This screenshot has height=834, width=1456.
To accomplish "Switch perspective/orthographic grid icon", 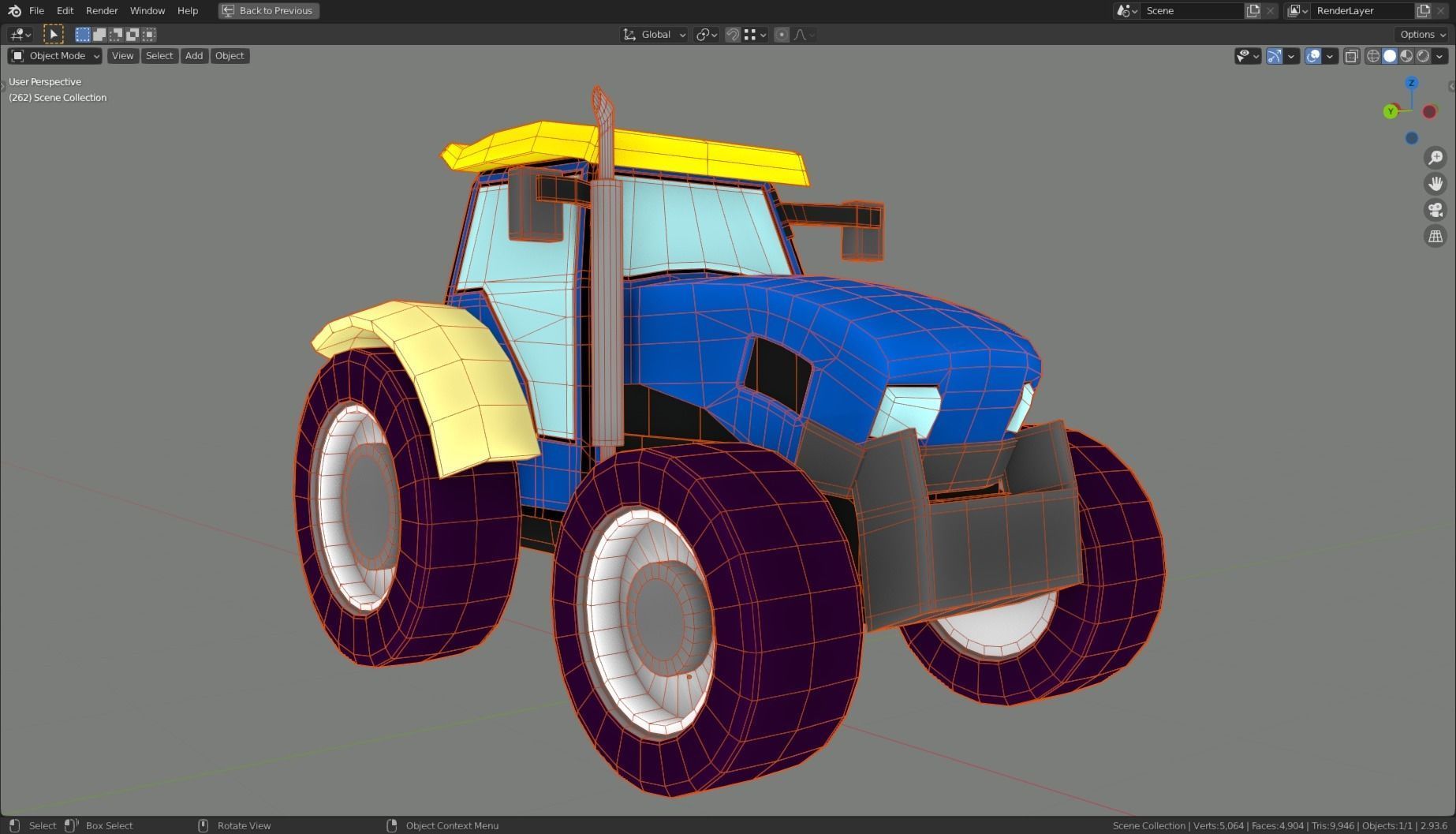I will 1435,235.
